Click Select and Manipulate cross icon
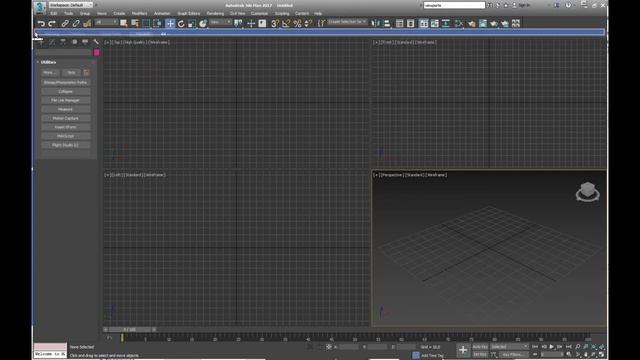Viewport: 640px width, 360px height. [251, 23]
